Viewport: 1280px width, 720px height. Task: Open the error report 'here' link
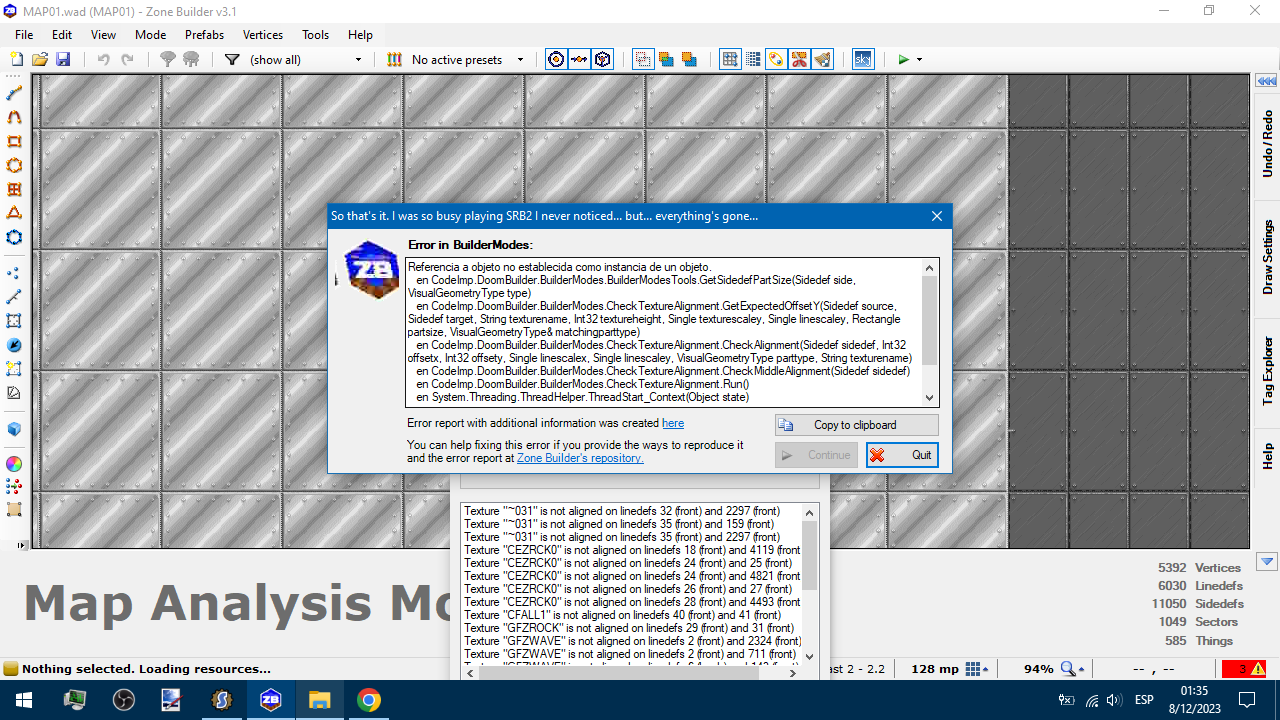673,424
